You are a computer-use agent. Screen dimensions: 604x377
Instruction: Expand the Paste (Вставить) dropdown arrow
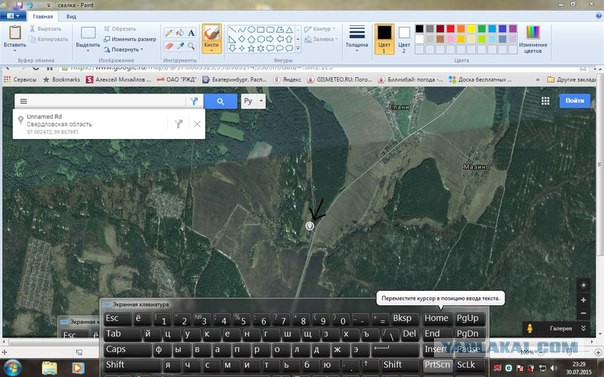pos(15,50)
